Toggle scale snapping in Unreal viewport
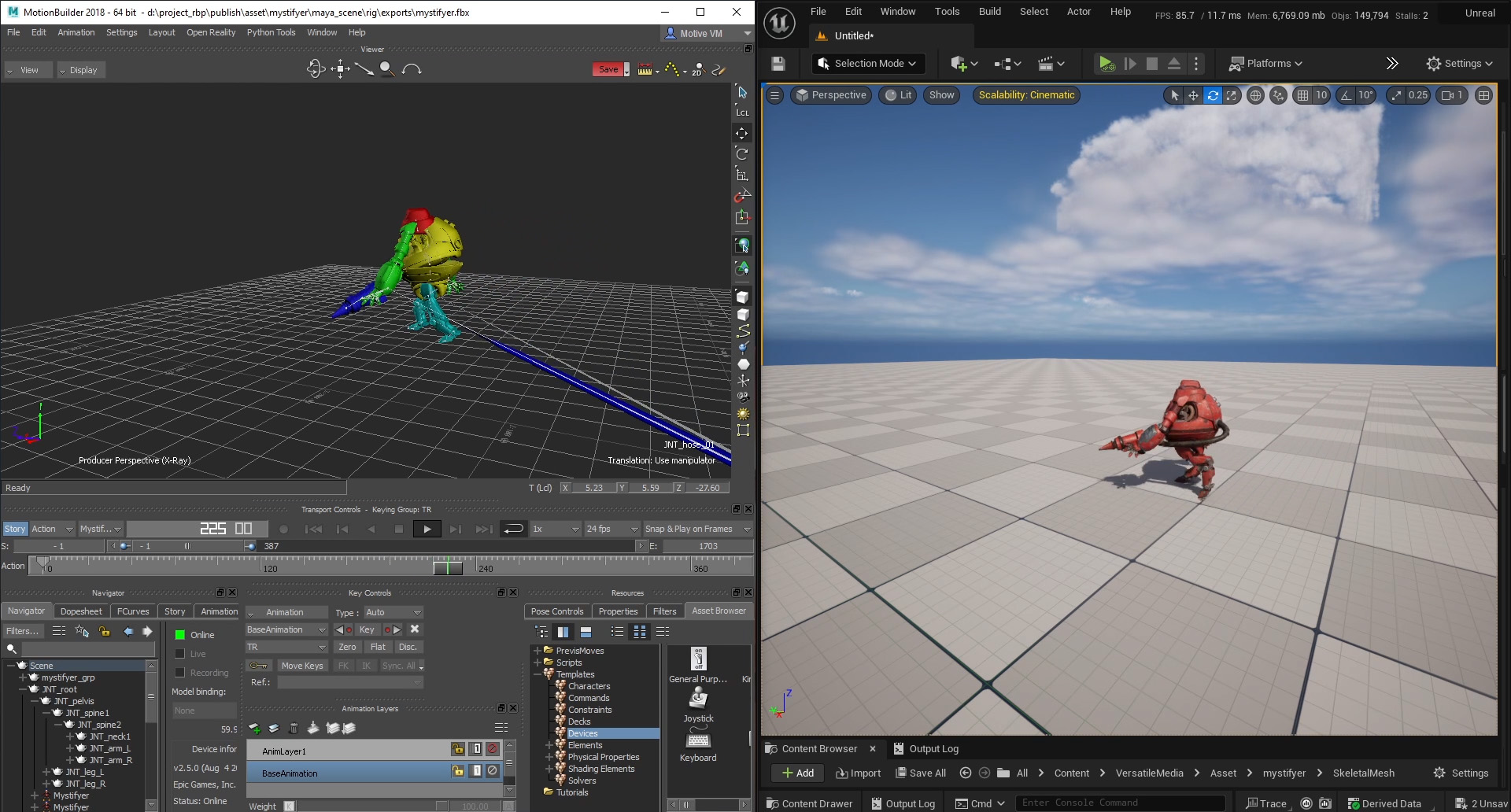The image size is (1511, 812). coord(1396,95)
